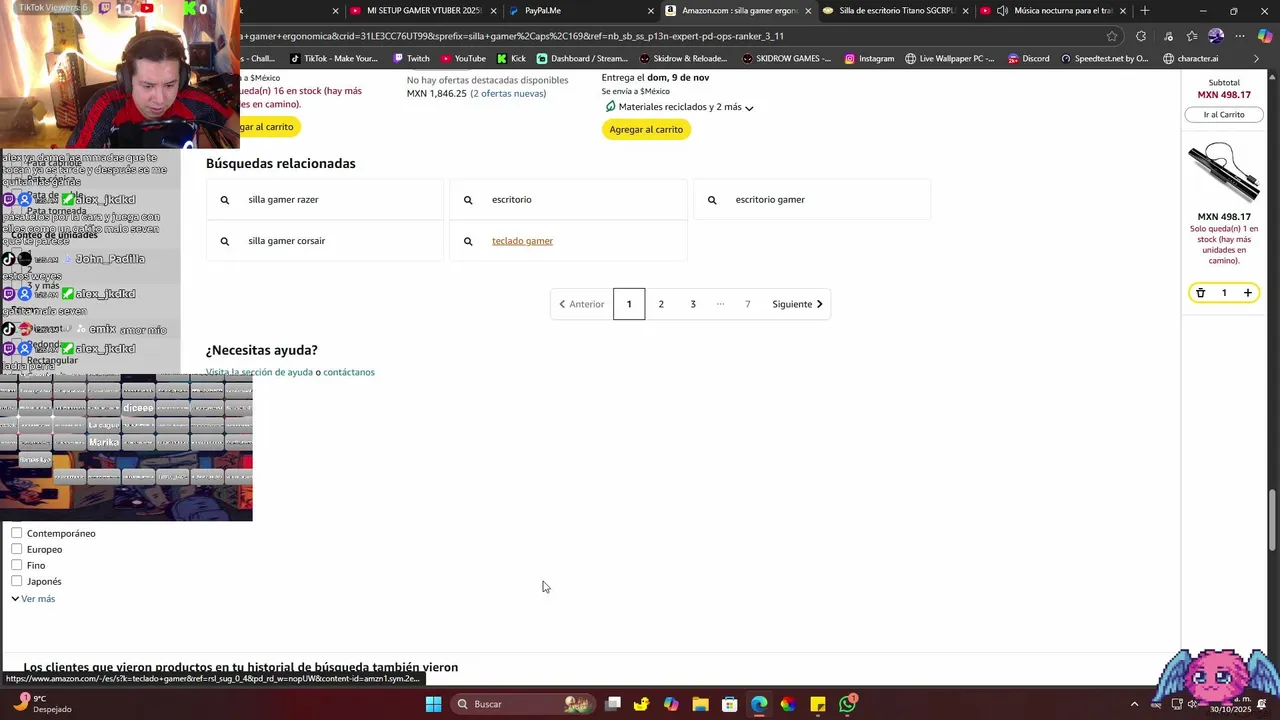Remove cart item with the trash icon
This screenshot has width=1280, height=720.
click(x=1201, y=293)
